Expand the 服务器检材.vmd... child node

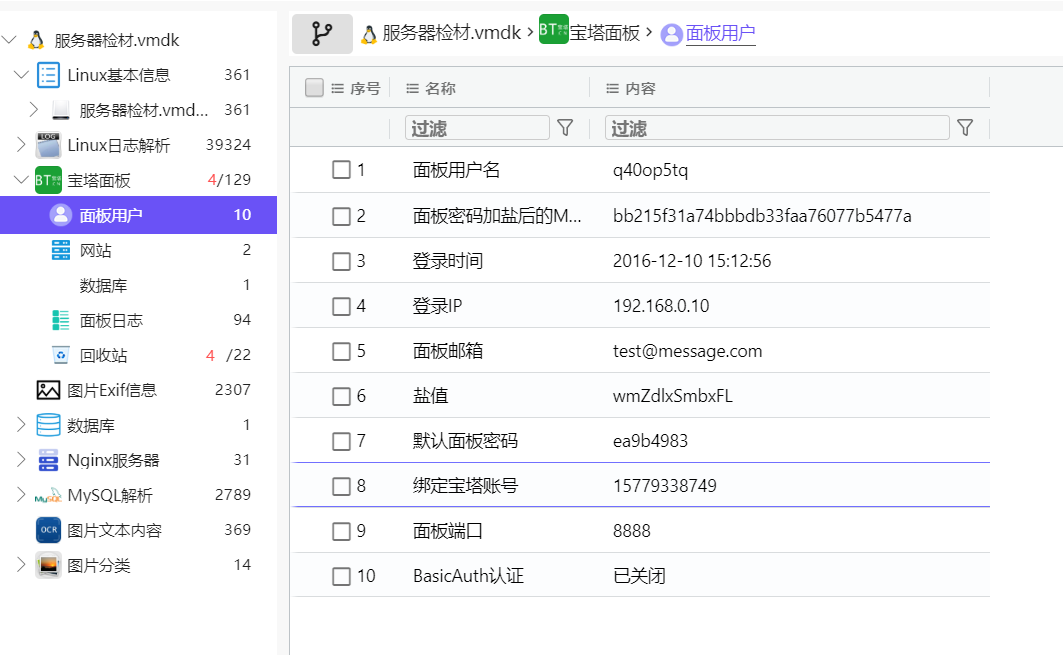point(33,109)
